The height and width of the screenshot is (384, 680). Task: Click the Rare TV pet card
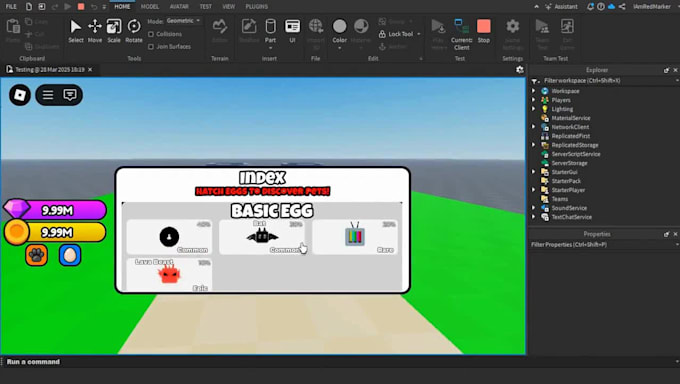tap(354, 237)
